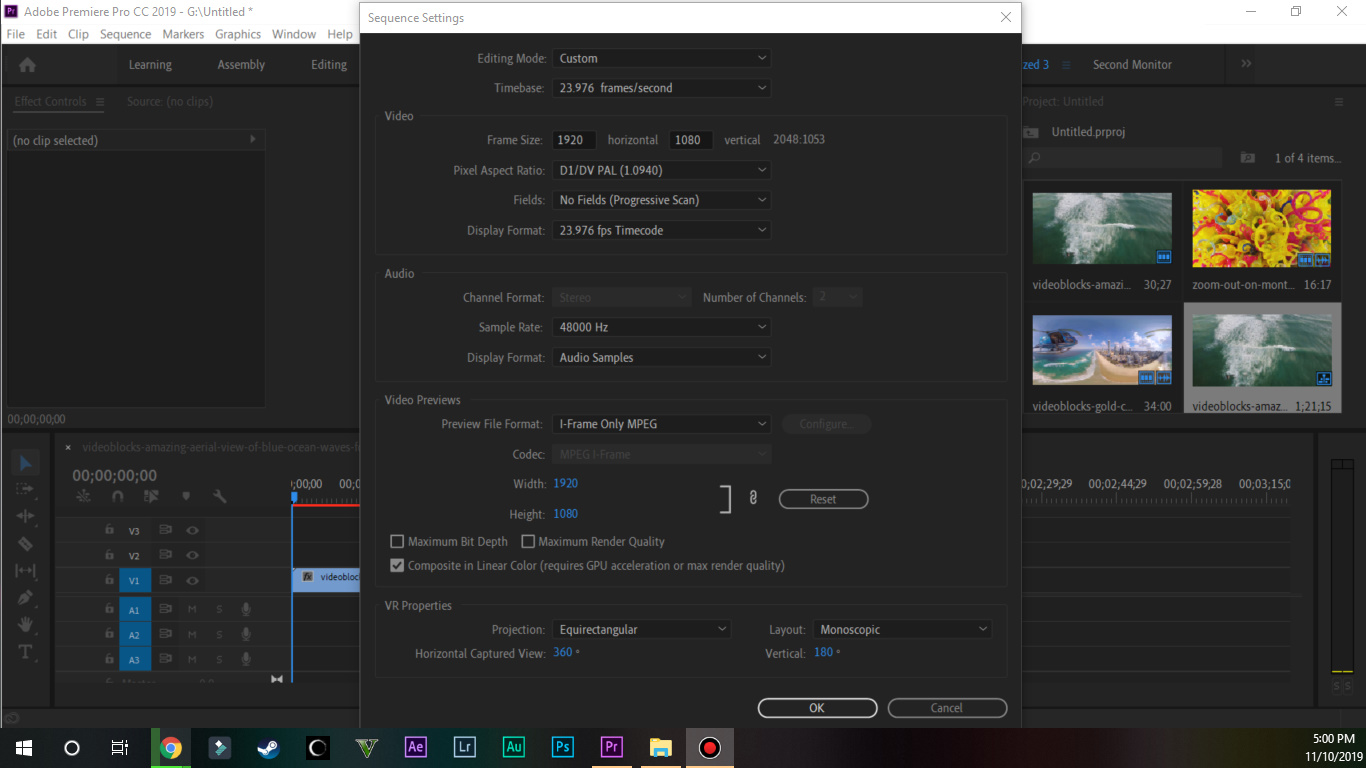Select the Track Select Forward tool
The height and width of the screenshot is (768, 1366).
[25, 488]
